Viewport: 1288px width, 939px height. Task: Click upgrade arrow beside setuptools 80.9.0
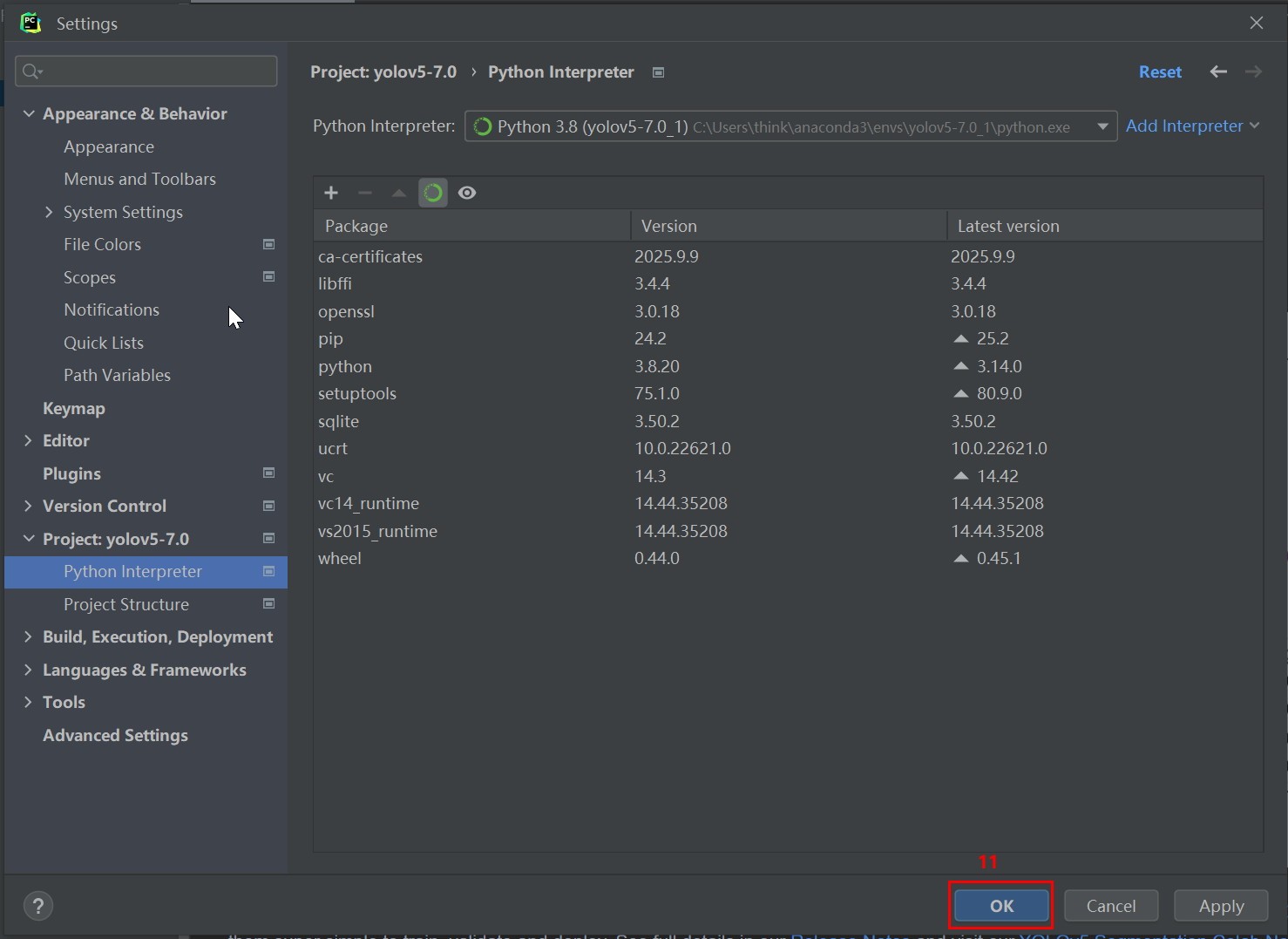(x=961, y=393)
